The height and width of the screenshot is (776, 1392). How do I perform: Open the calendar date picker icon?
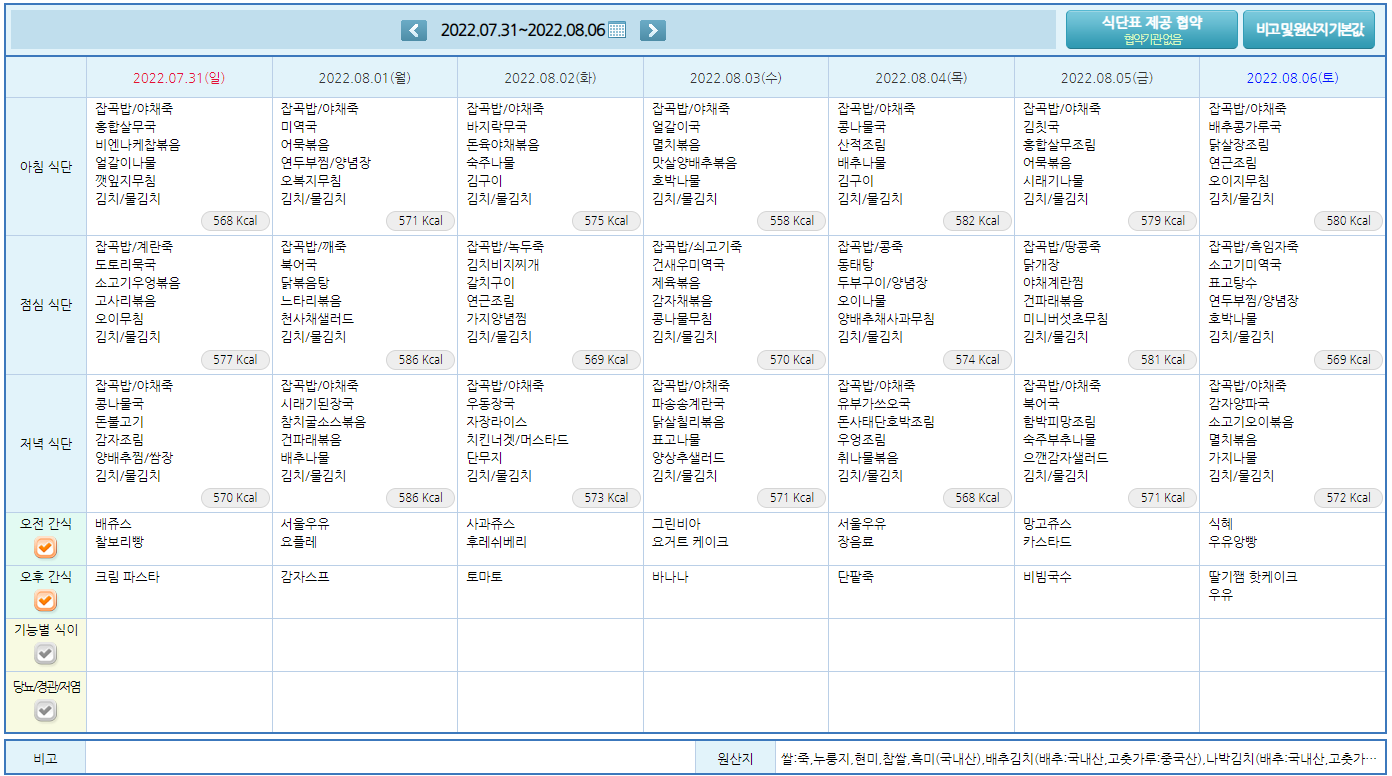[617, 30]
